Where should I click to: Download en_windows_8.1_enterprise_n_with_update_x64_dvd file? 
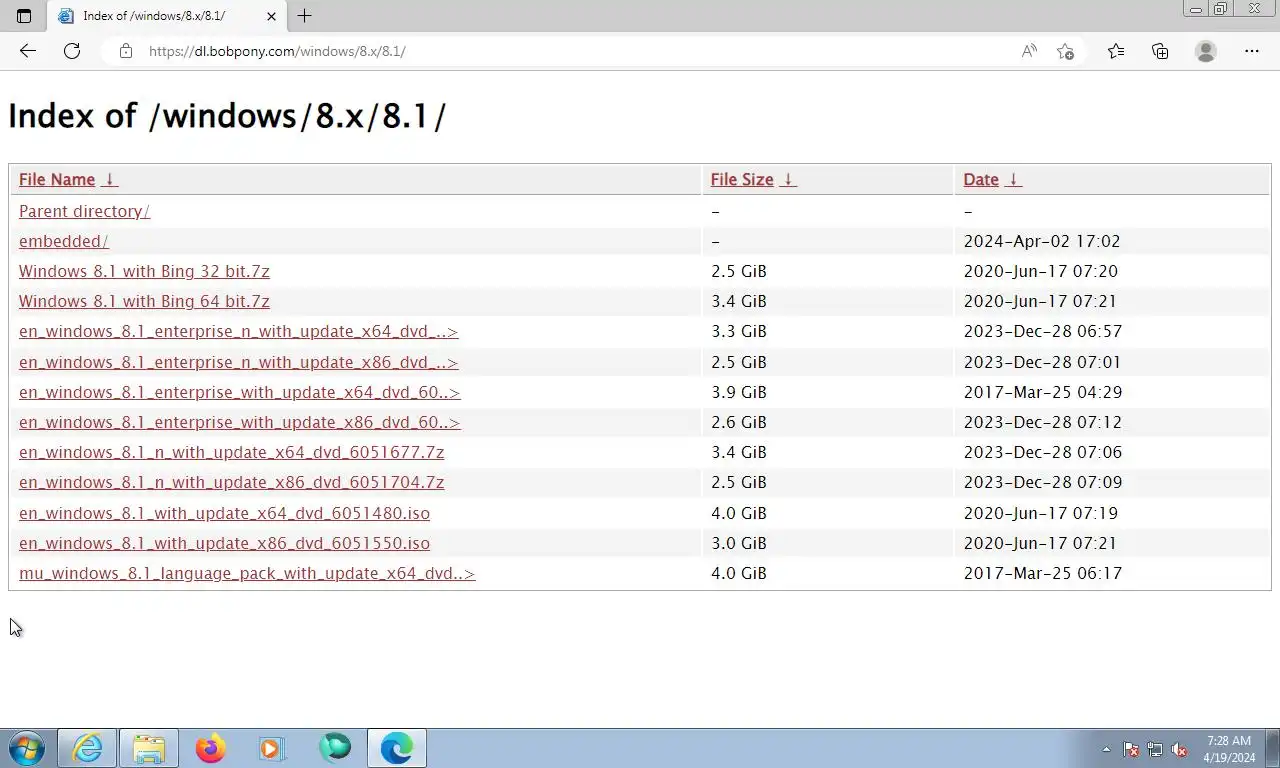(x=238, y=331)
